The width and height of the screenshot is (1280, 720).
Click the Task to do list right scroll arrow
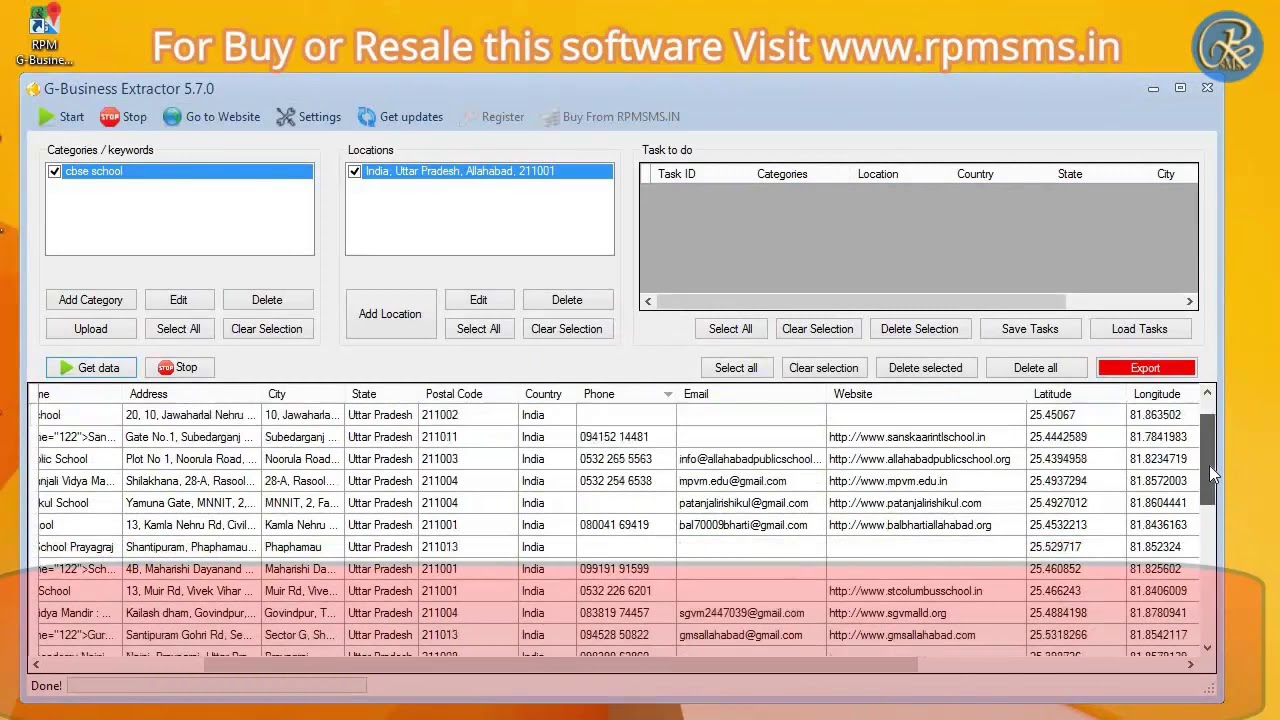click(x=1190, y=301)
